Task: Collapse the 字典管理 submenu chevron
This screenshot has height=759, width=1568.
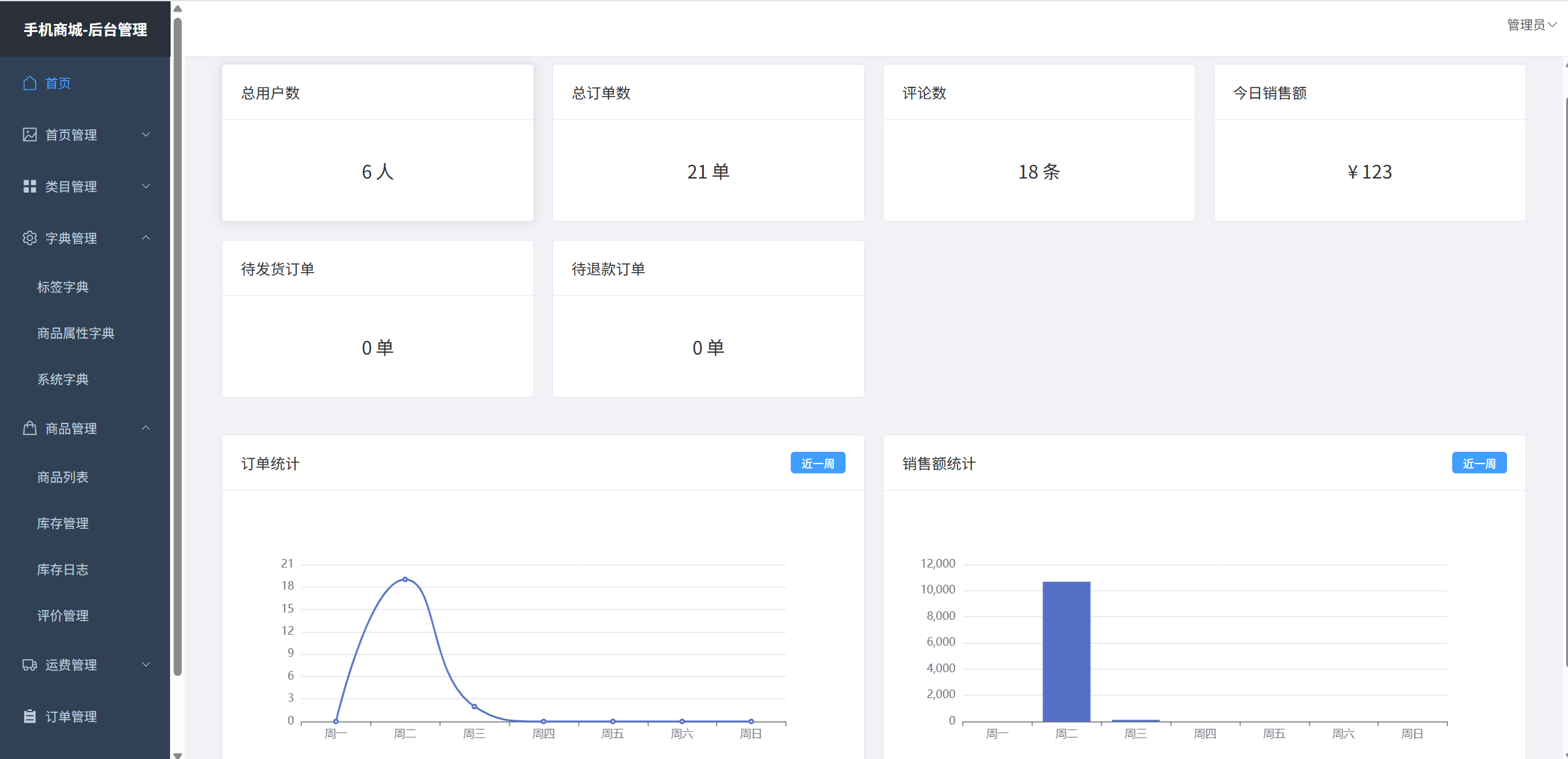Action: coord(146,238)
